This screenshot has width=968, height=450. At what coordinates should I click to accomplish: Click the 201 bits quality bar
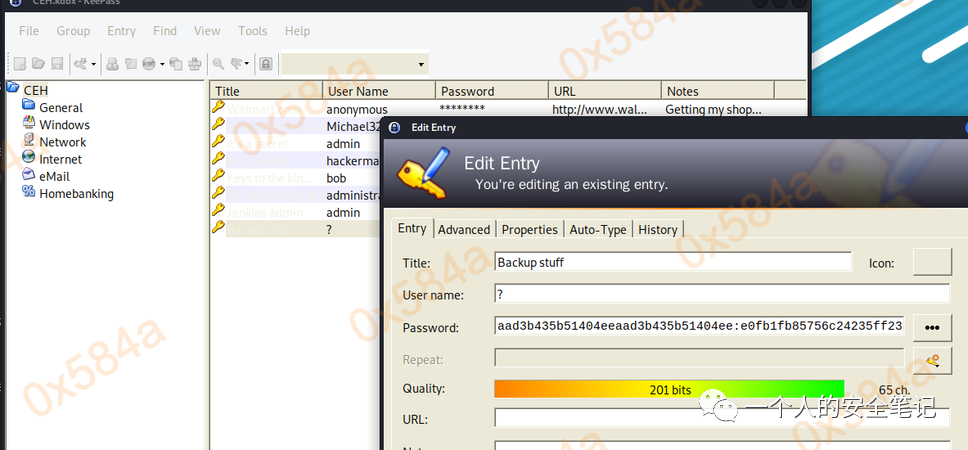[669, 390]
